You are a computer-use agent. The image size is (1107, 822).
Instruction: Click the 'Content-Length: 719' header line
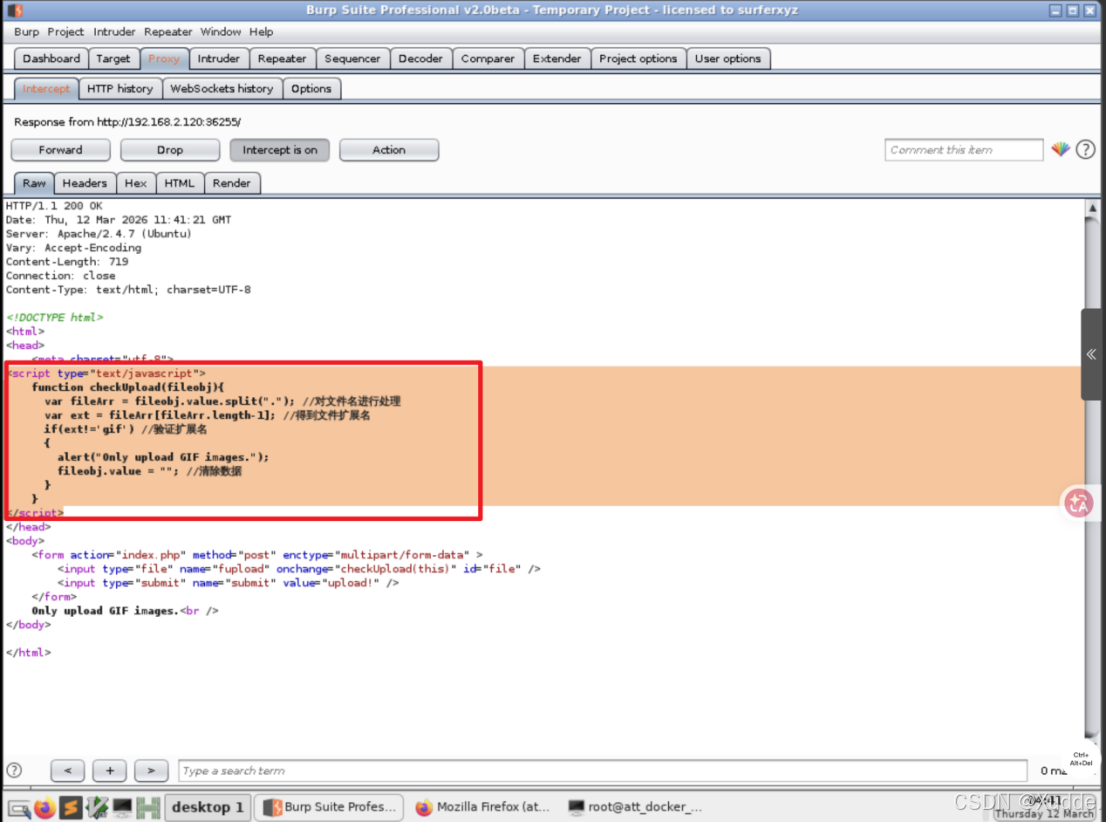tap(67, 261)
